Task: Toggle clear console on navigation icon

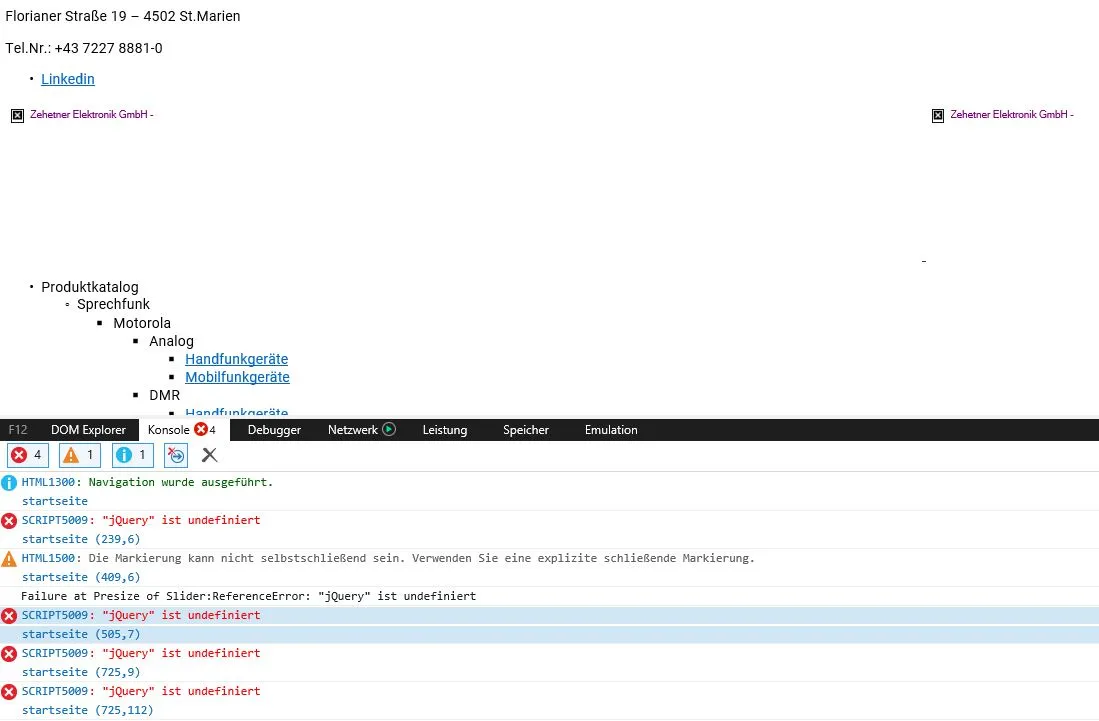Action: (x=176, y=455)
